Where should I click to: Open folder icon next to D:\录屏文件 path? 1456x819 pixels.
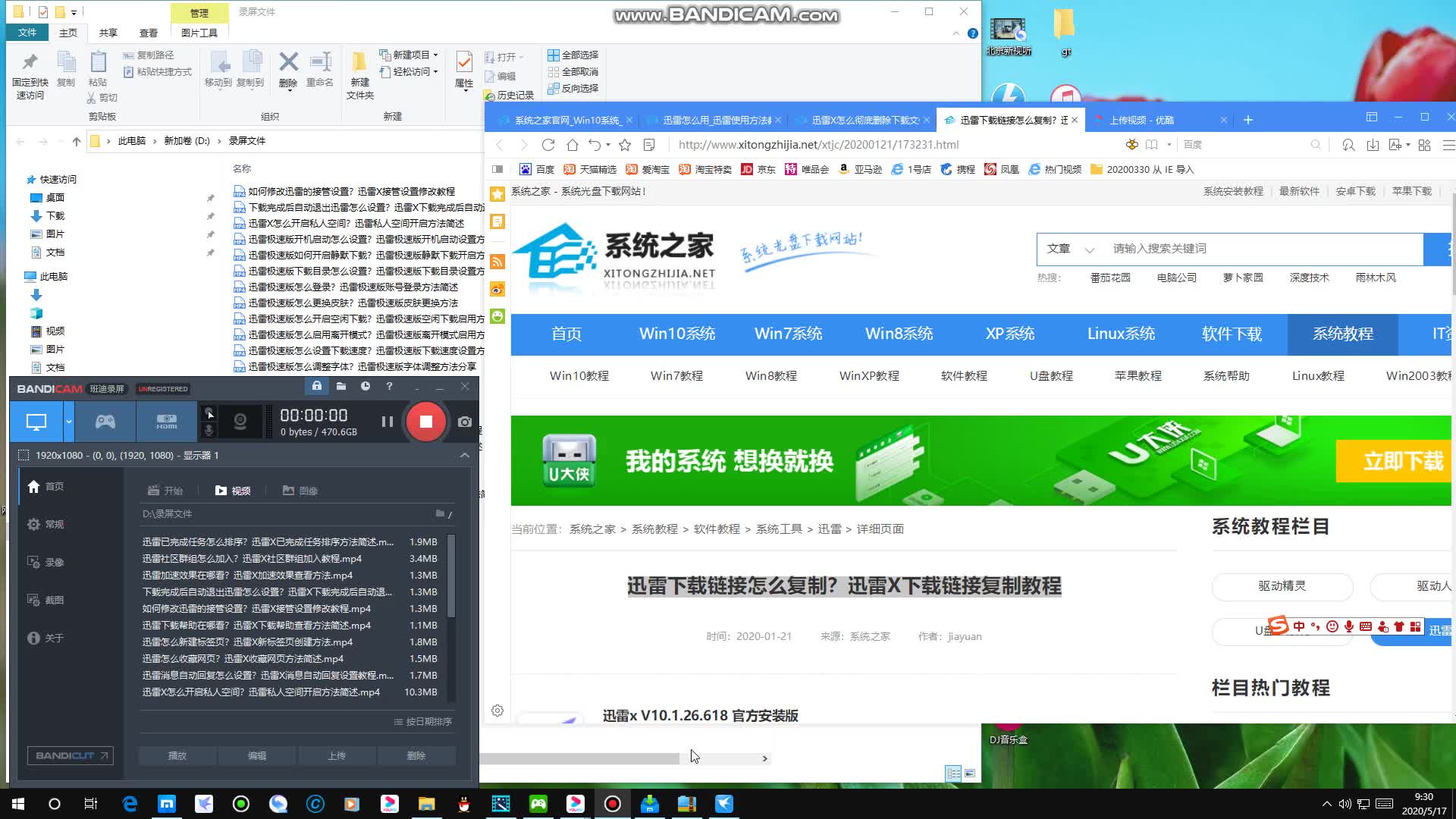[440, 513]
